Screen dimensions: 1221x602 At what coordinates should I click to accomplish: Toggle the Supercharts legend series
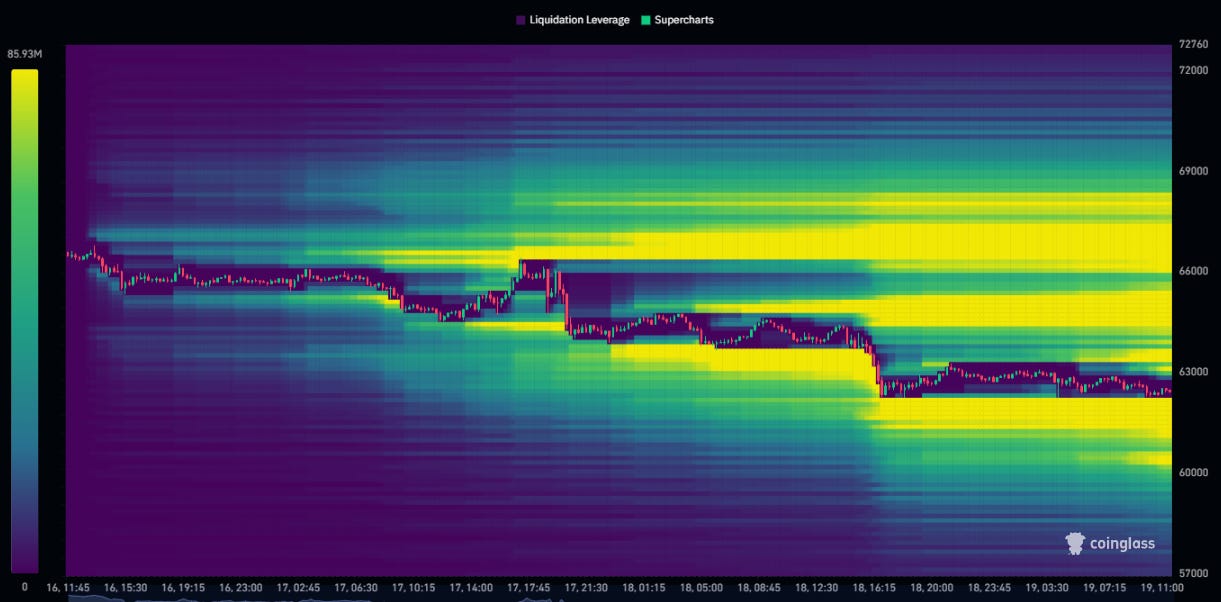677,20
